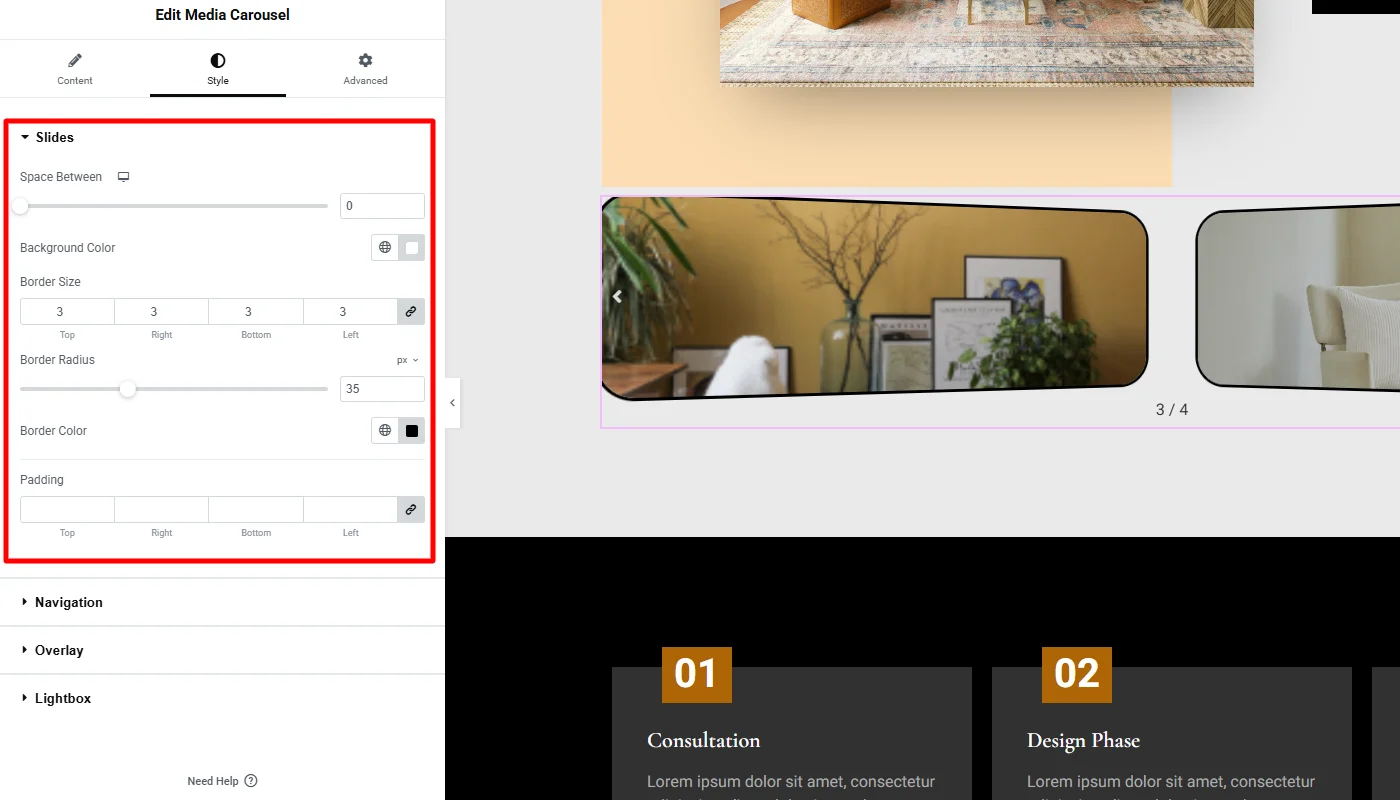Collapse the Slides section
This screenshot has height=800, width=1400.
48,137
